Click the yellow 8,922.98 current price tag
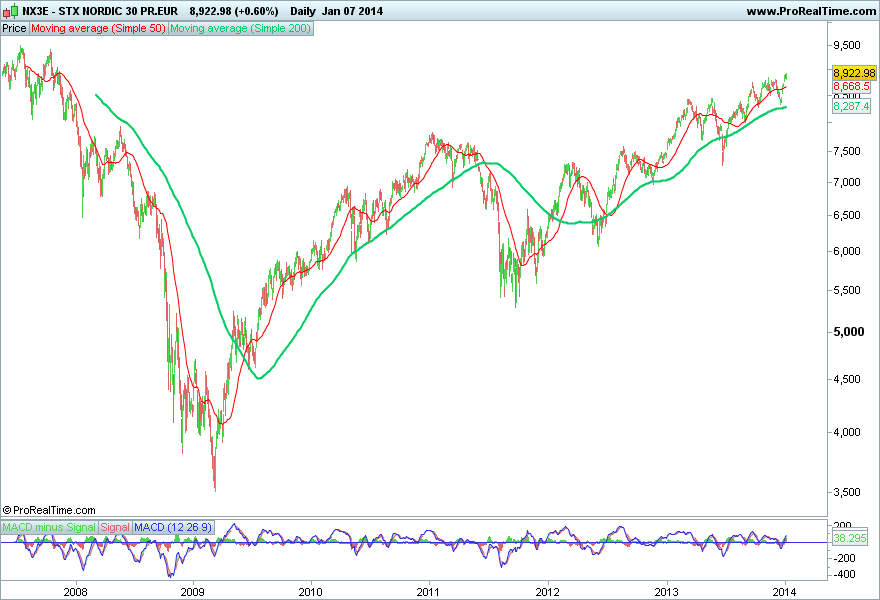Viewport: 880px width, 600px height. tap(854, 73)
